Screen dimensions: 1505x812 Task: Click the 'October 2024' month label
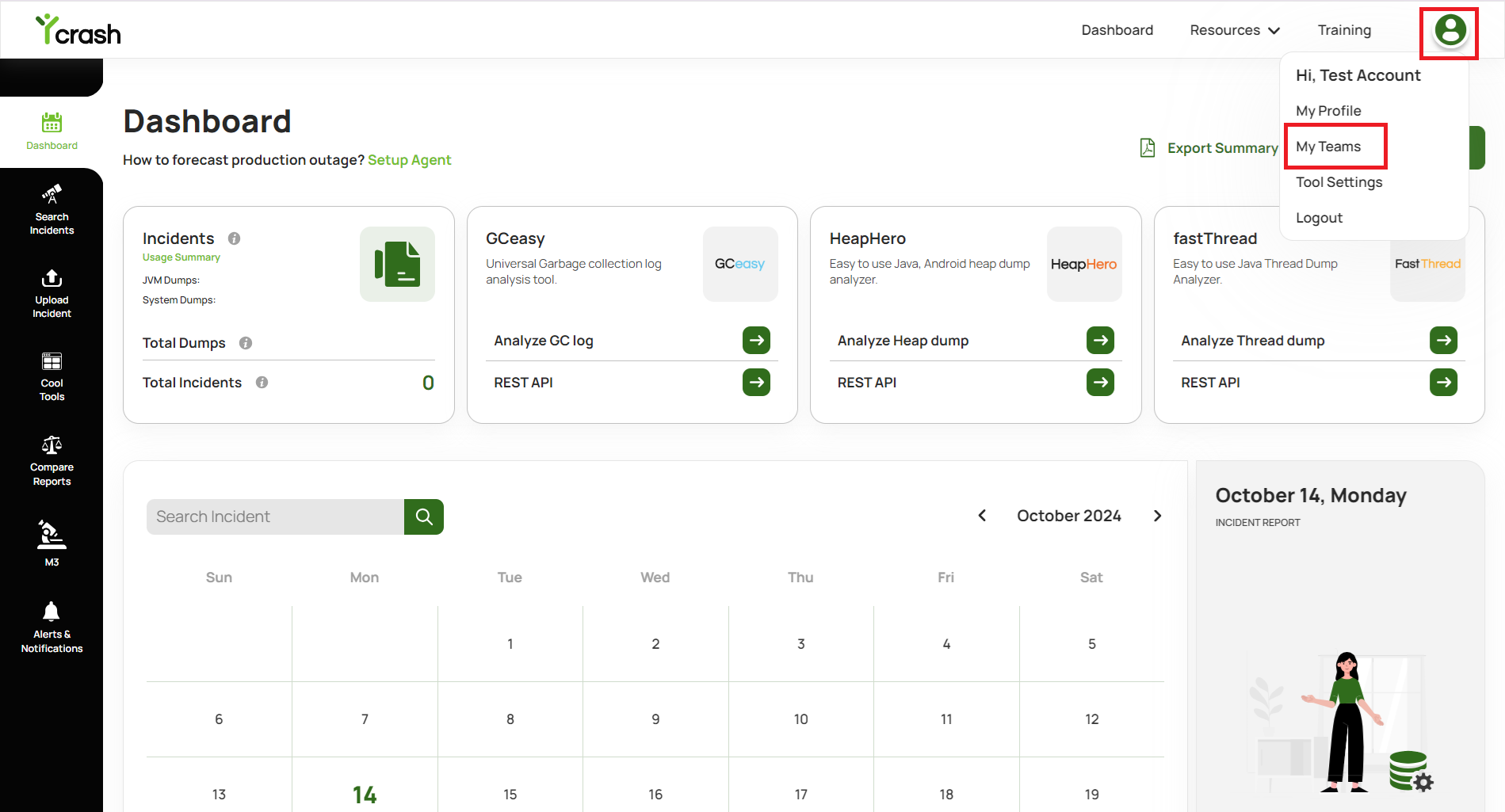[x=1069, y=516]
